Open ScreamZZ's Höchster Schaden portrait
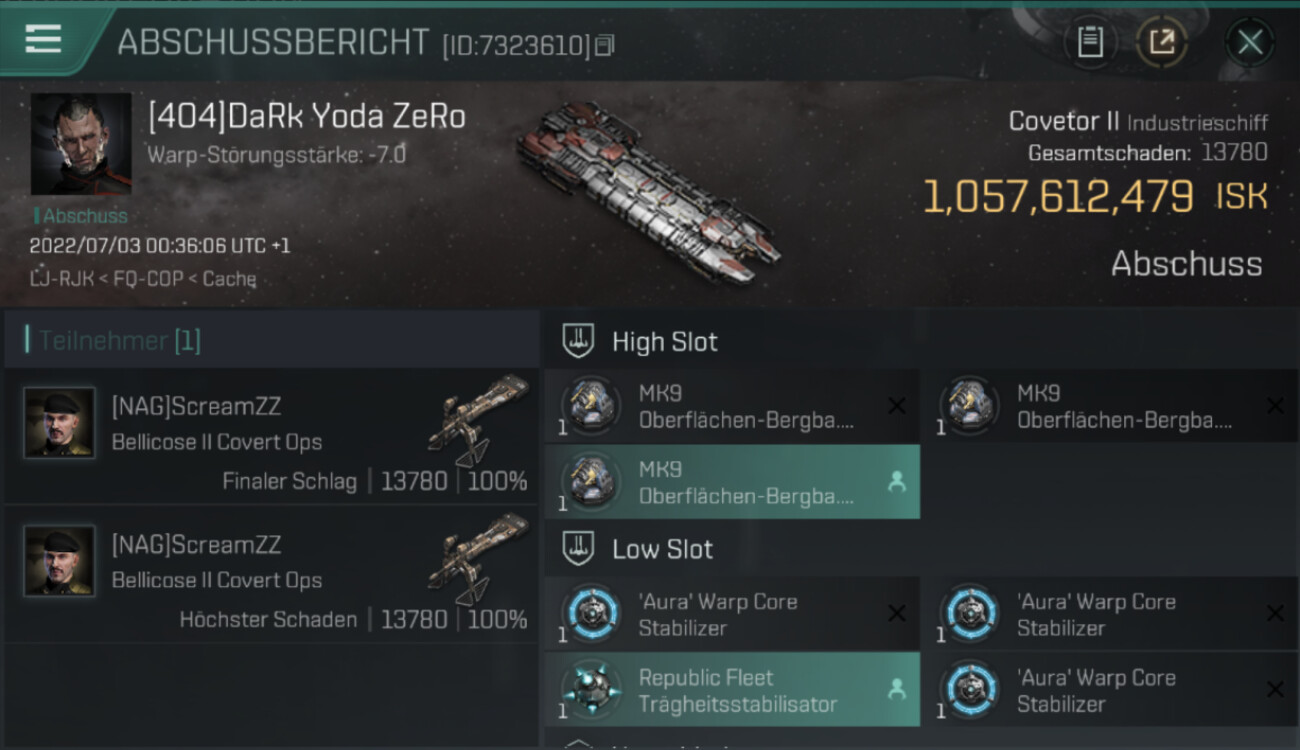The width and height of the screenshot is (1300, 750). pos(60,561)
